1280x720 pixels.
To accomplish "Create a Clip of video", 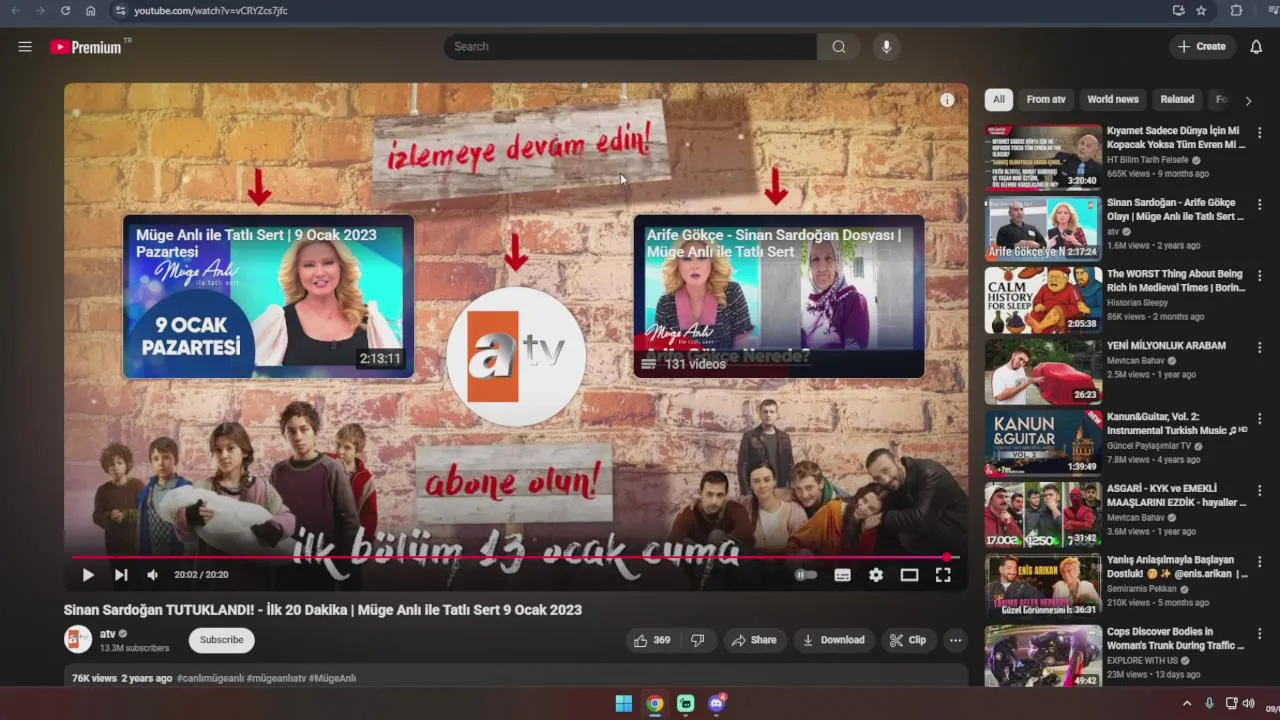I will coord(908,640).
